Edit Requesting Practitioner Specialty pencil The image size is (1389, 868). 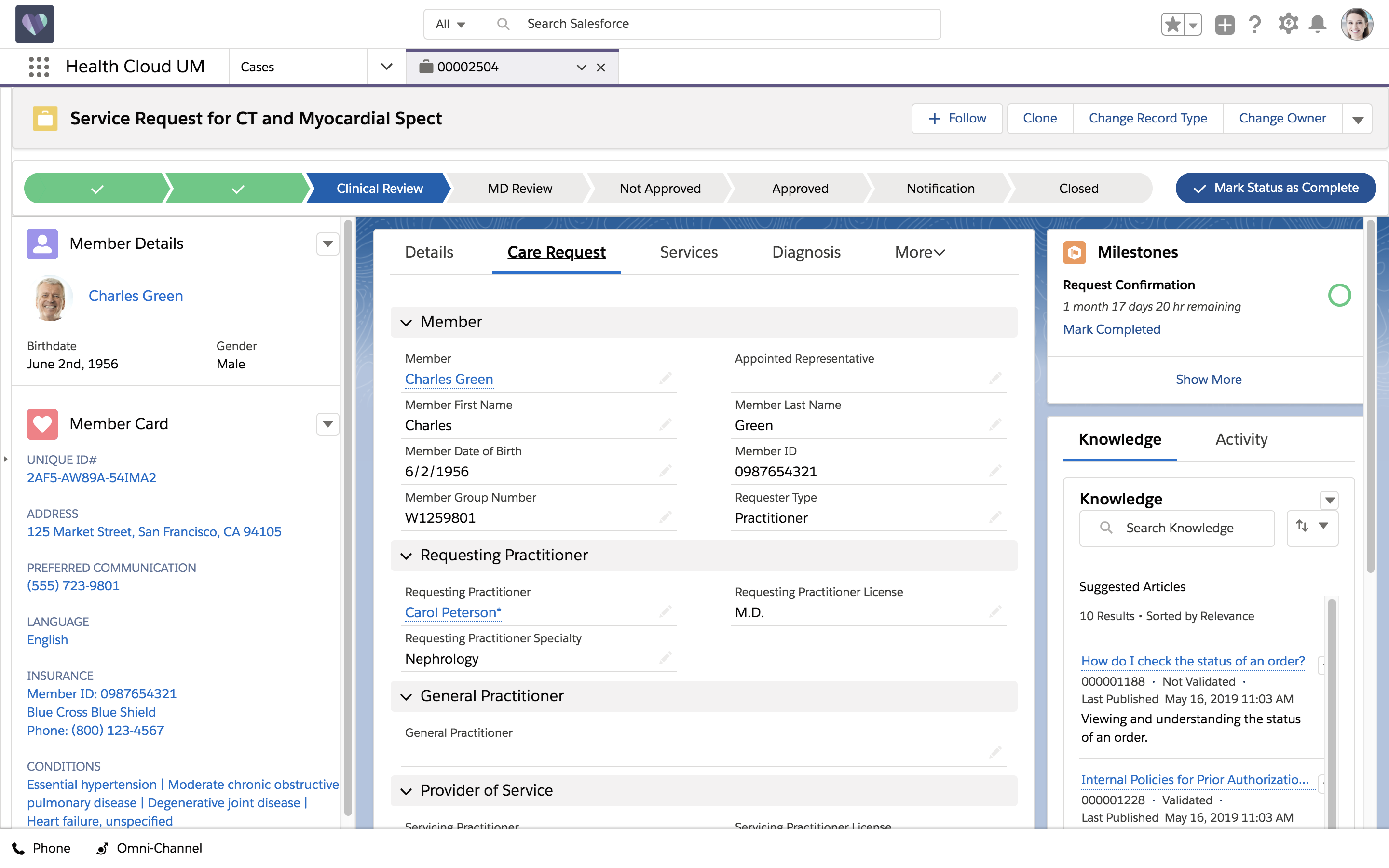665,657
